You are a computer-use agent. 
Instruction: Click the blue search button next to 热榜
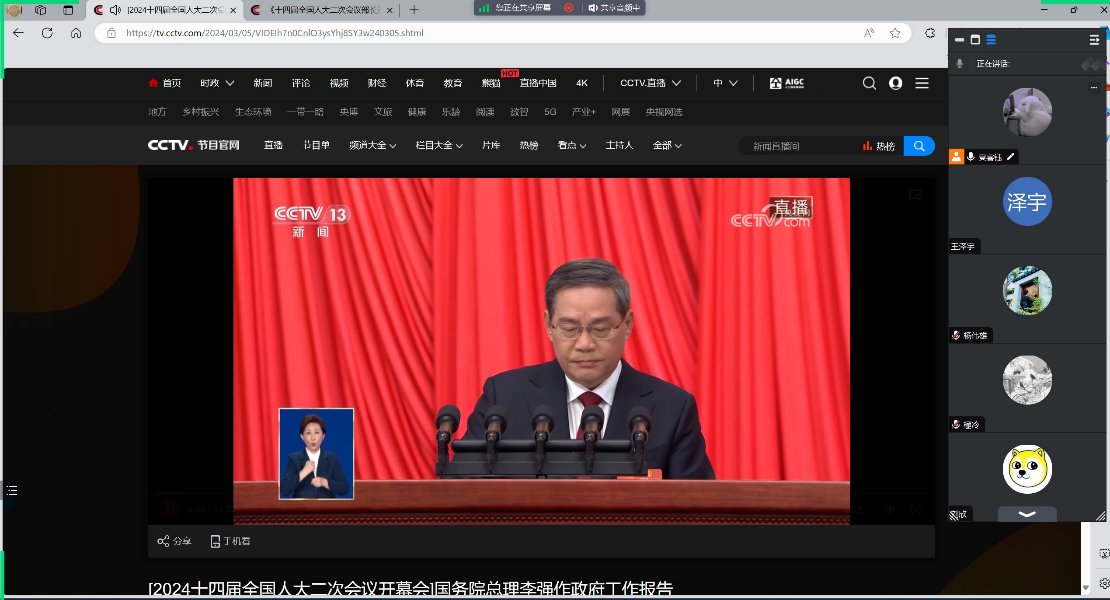point(919,146)
